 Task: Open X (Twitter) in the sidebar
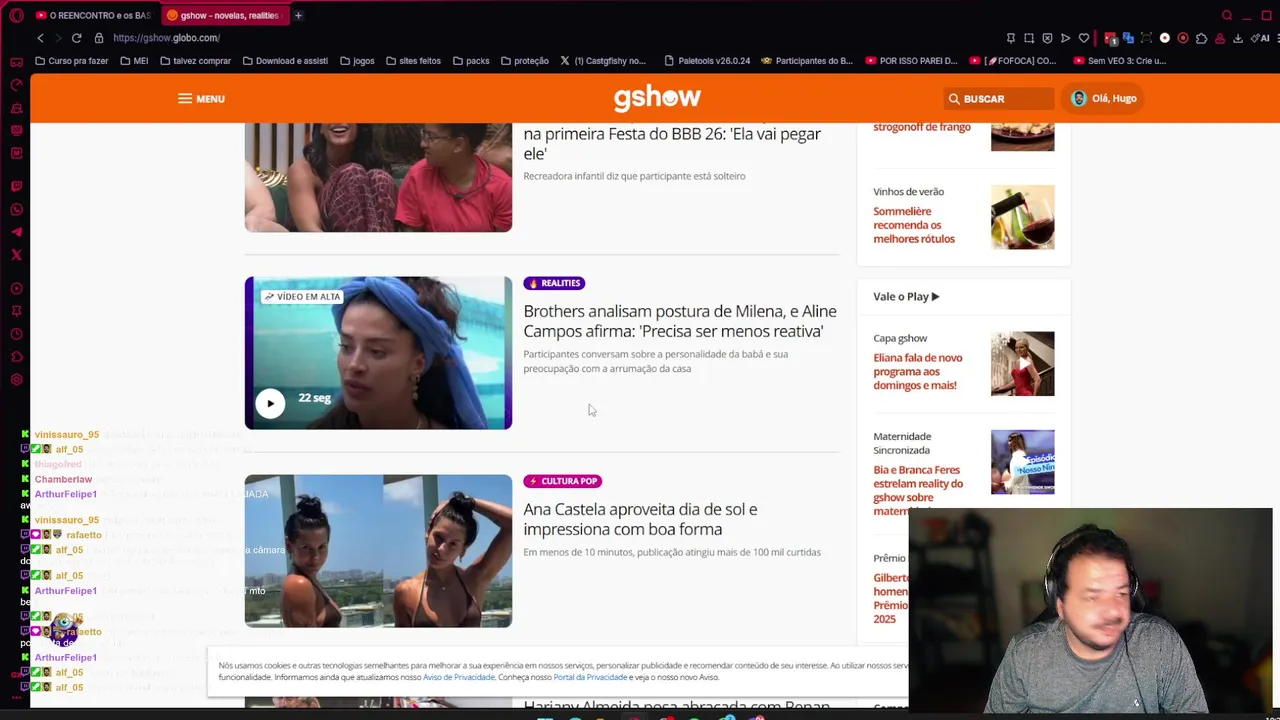pyautogui.click(x=16, y=255)
